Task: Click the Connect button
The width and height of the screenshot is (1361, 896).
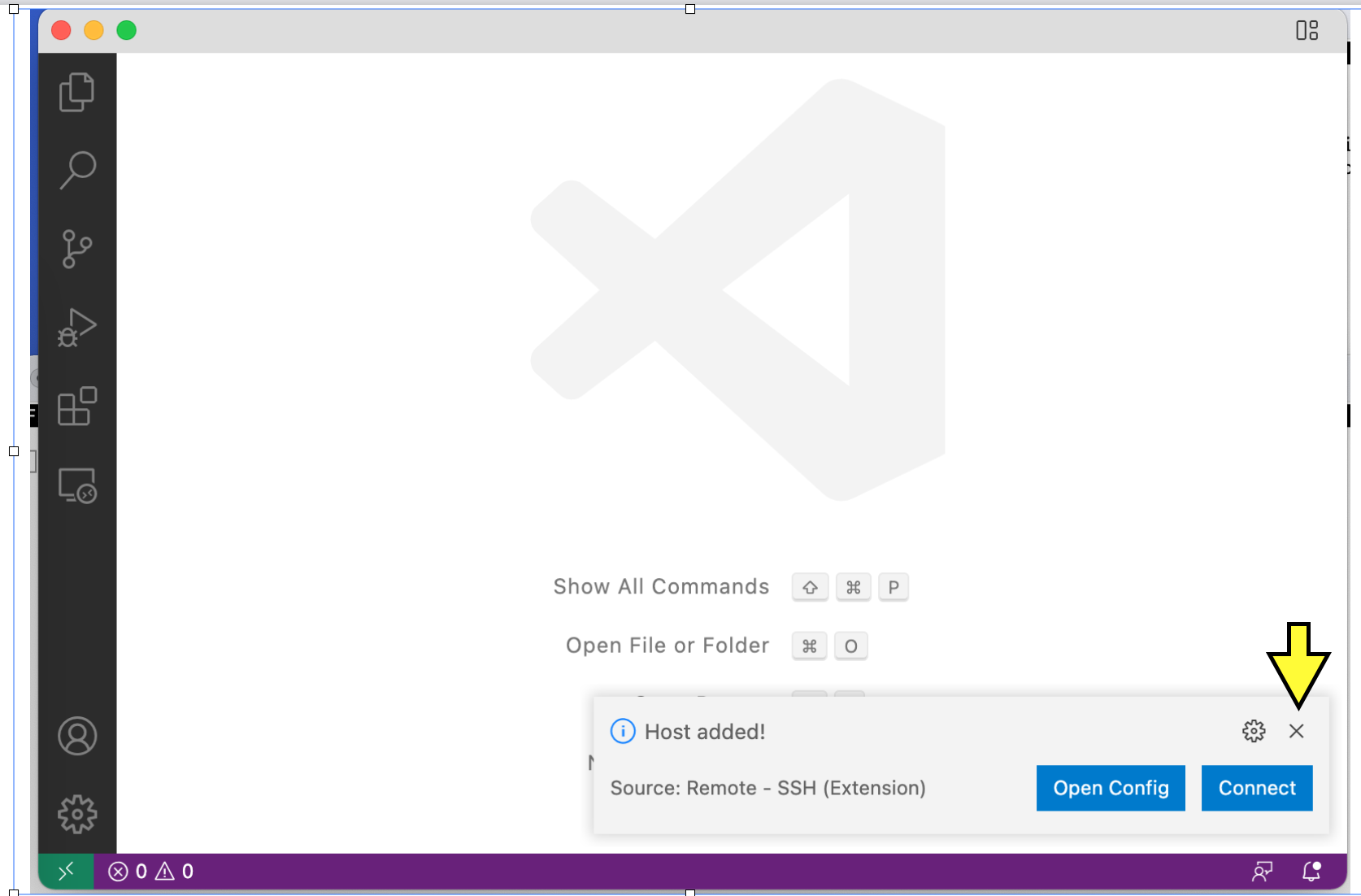Action: click(1256, 788)
